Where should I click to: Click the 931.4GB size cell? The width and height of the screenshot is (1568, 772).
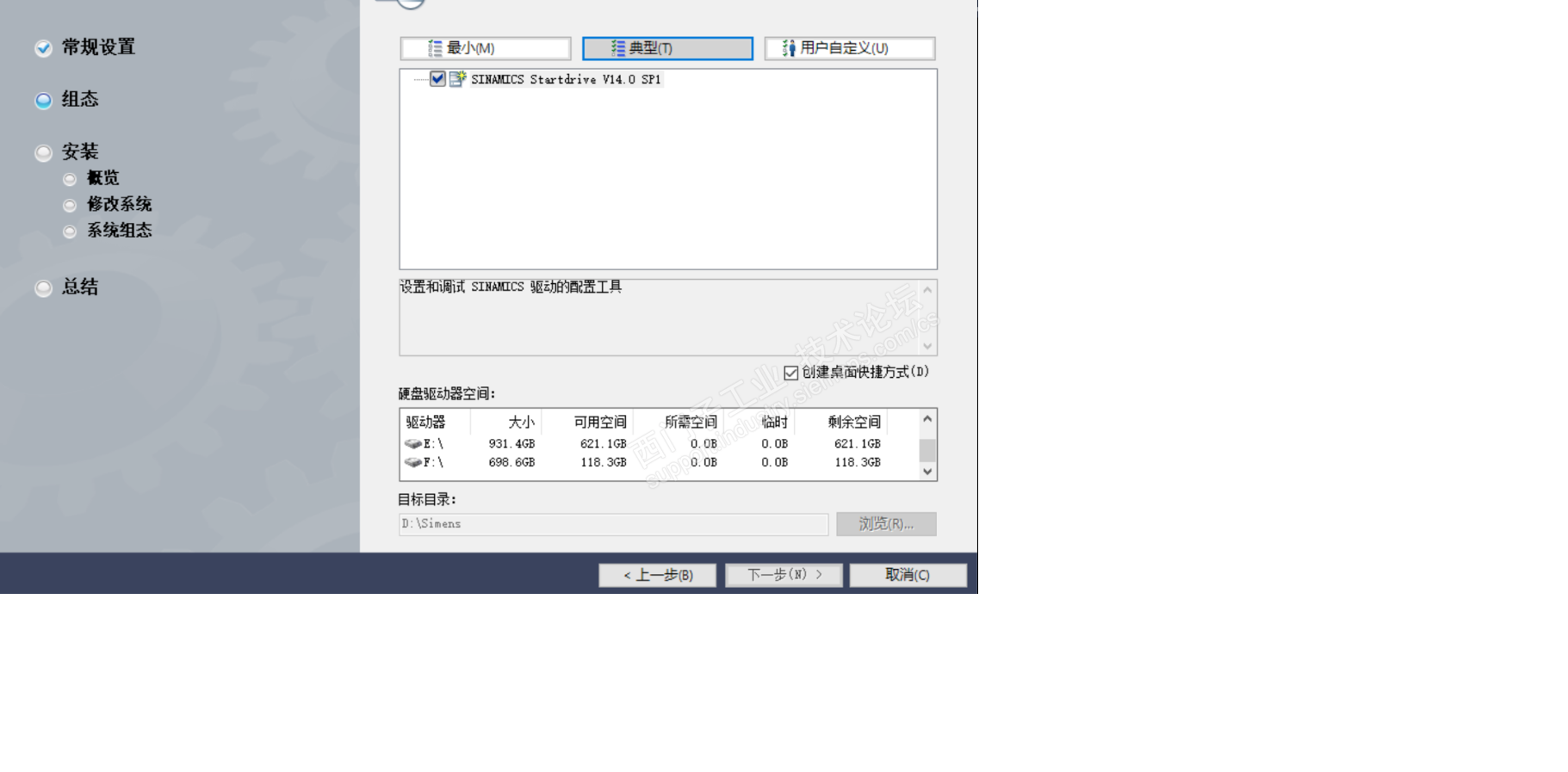(511, 444)
